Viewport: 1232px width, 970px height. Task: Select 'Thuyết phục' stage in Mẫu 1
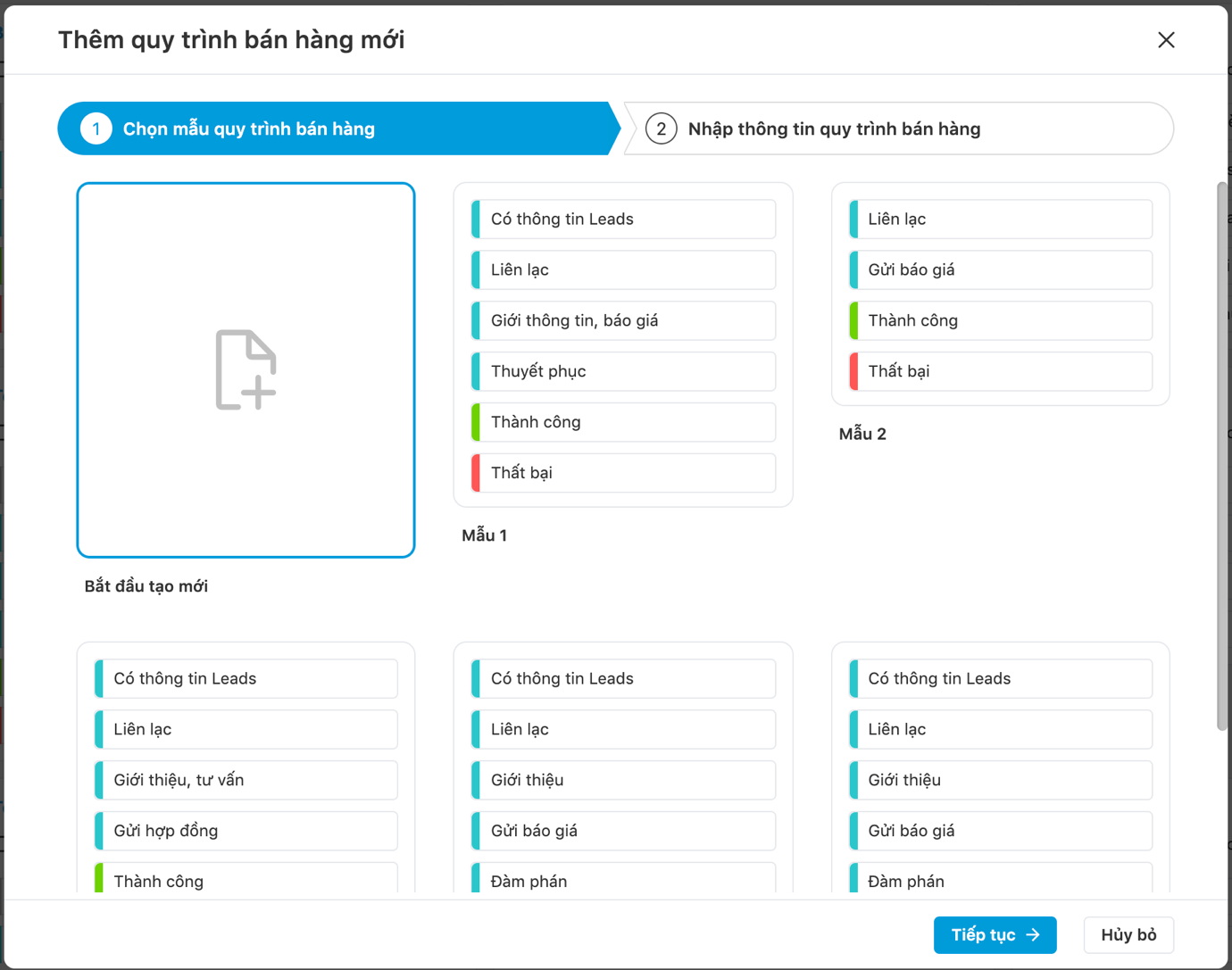pyautogui.click(x=622, y=371)
